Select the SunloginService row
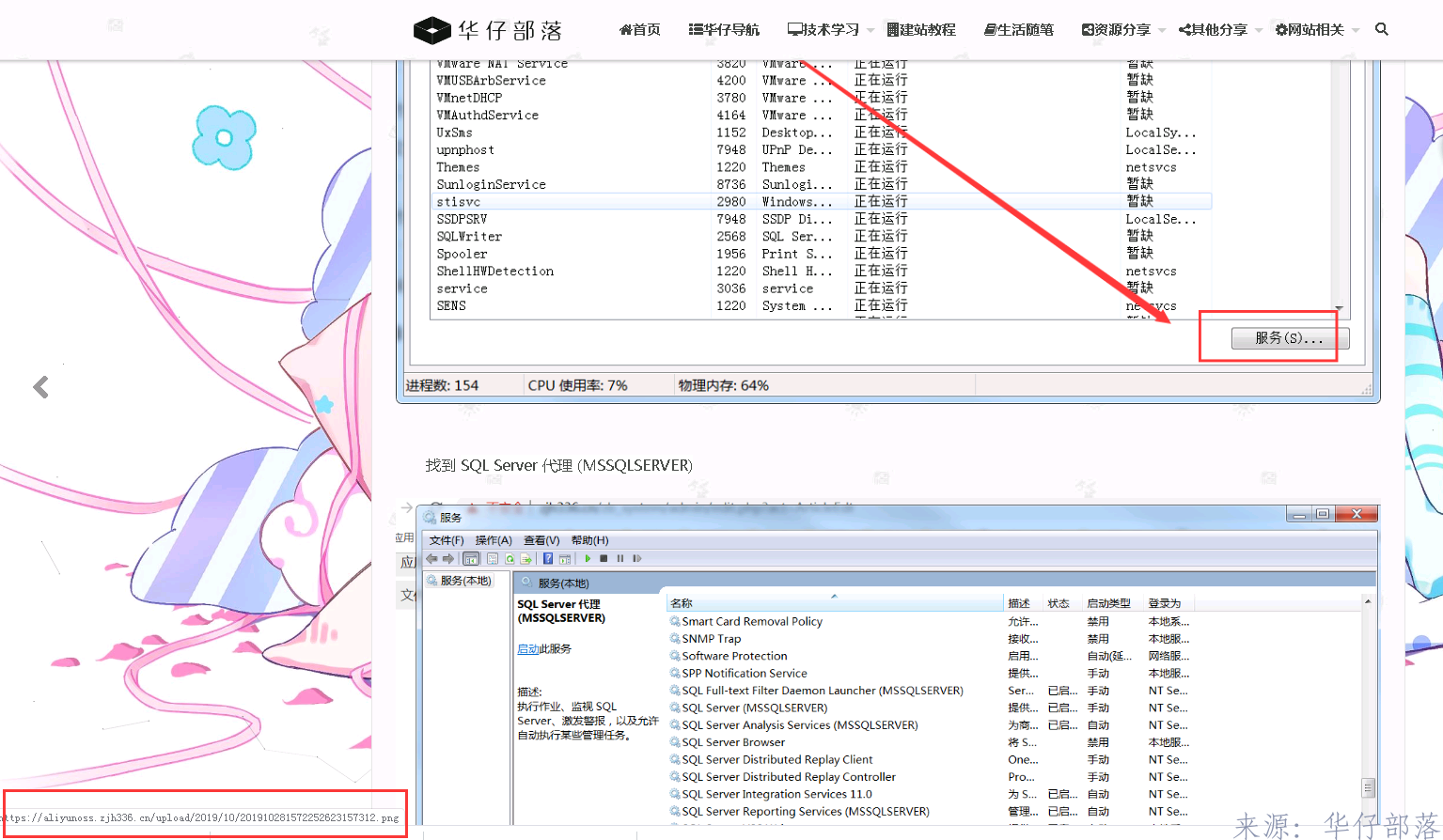The height and width of the screenshot is (840, 1443). (x=821, y=185)
